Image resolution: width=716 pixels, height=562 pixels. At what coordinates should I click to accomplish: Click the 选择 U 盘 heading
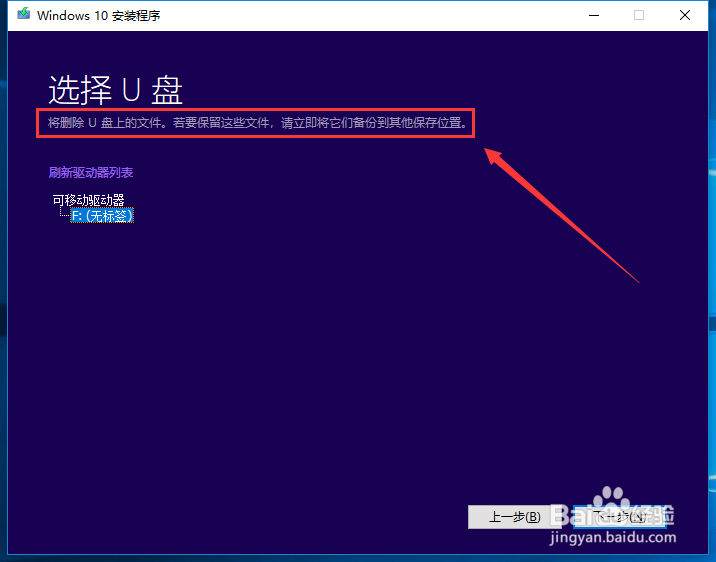(116, 90)
